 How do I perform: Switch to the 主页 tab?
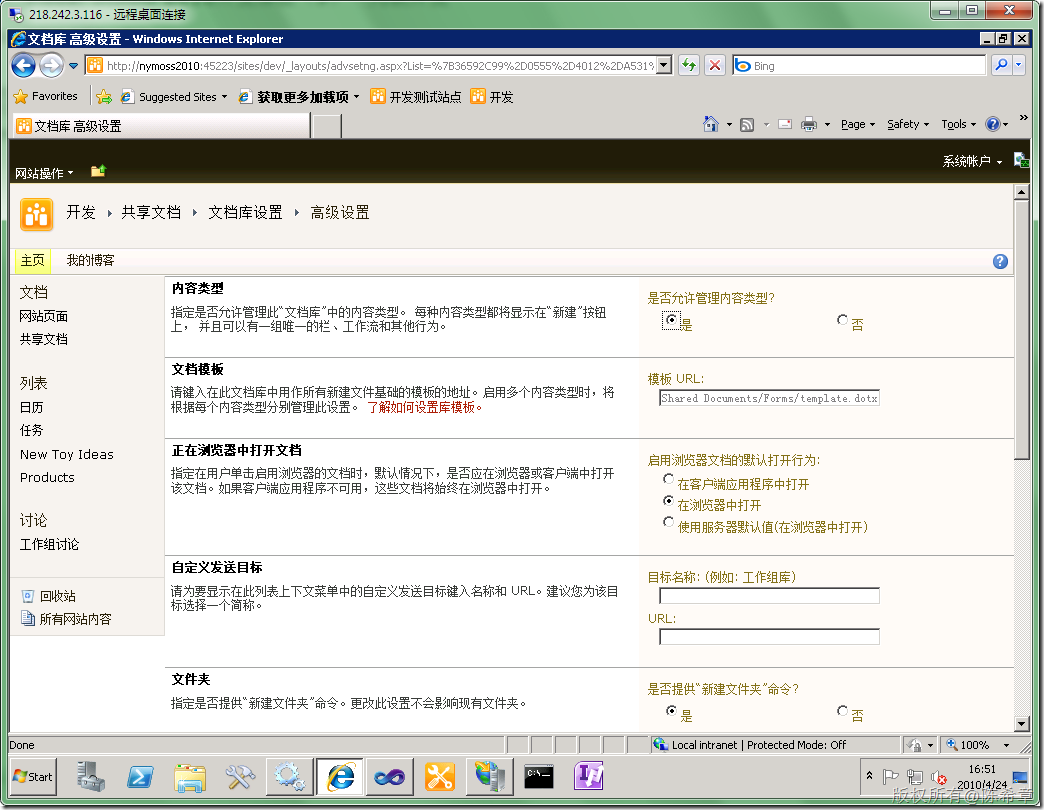pos(33,260)
